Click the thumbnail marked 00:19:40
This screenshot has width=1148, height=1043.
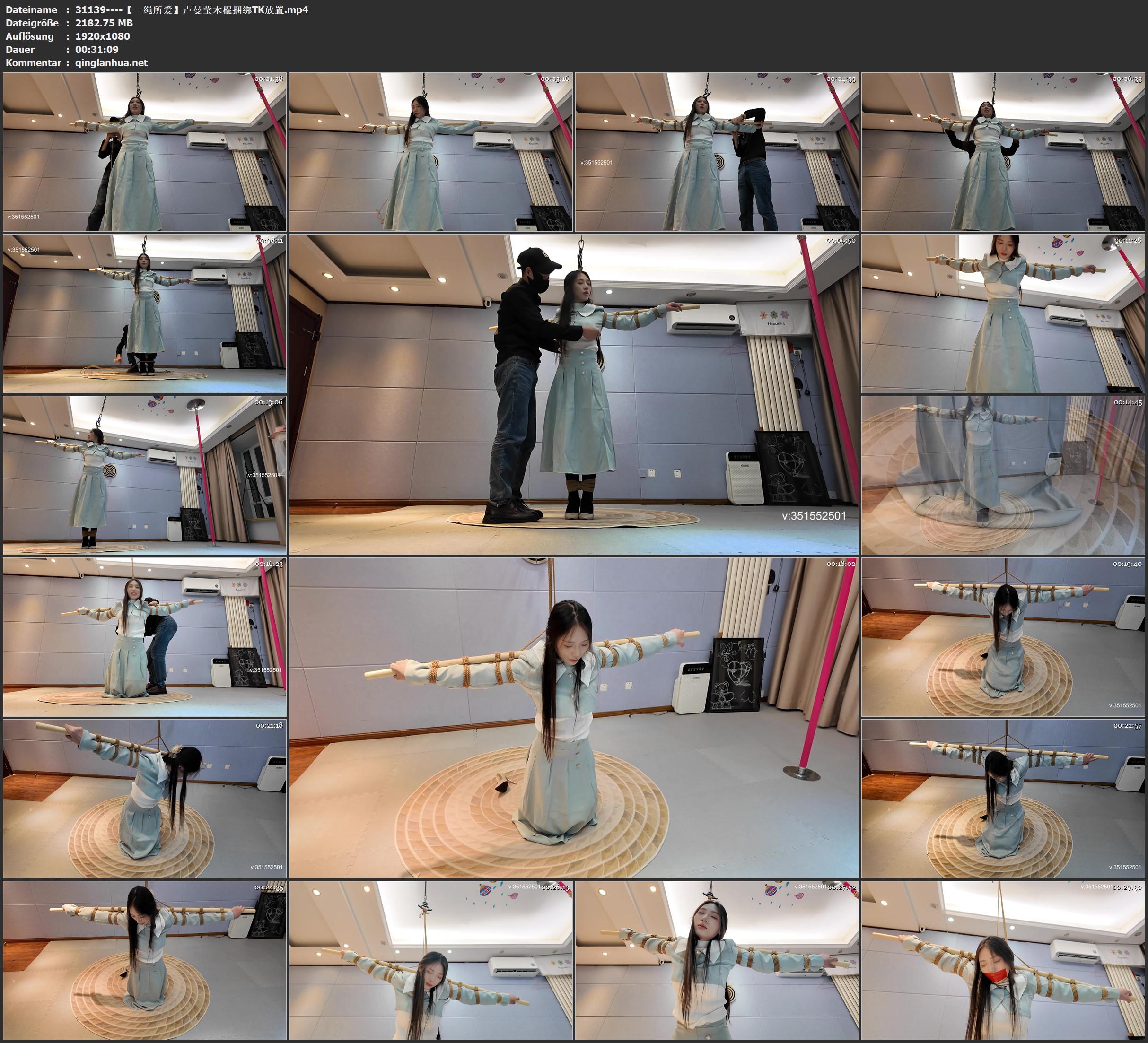[1003, 636]
